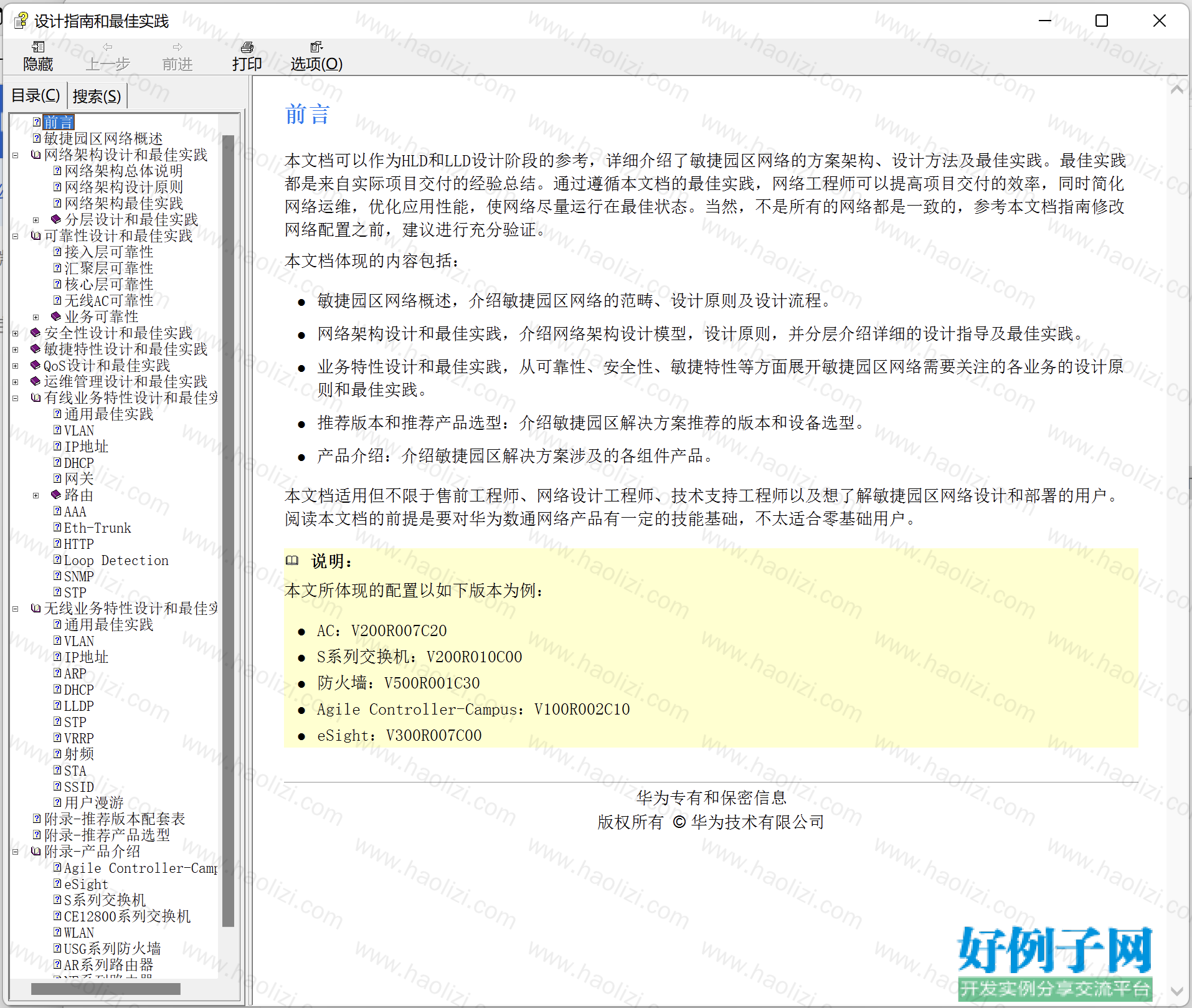Open the 网络架构设计原则 topic
1192x1008 pixels.
pyautogui.click(x=124, y=187)
